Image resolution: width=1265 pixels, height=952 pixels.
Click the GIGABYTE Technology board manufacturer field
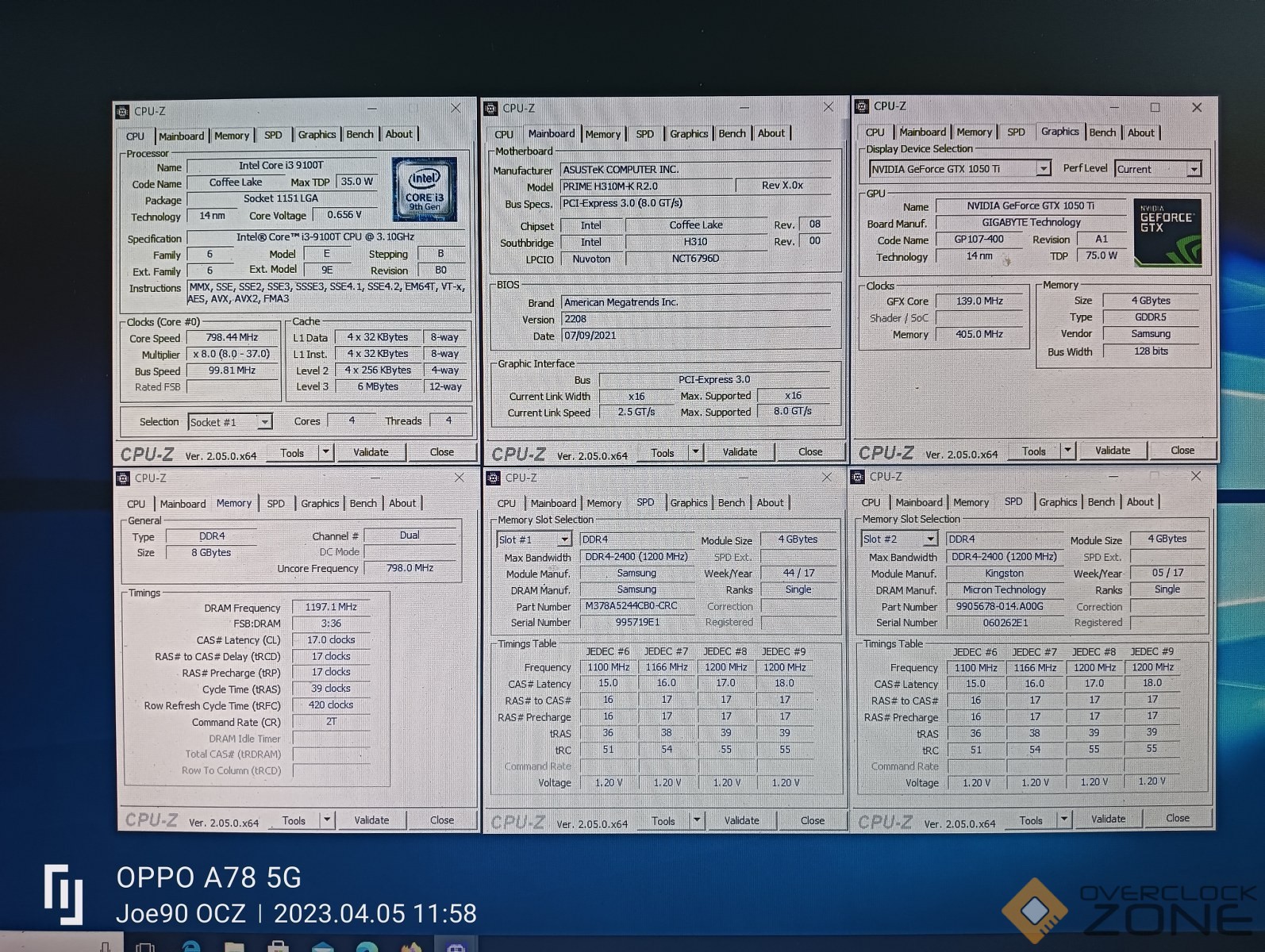[1031, 222]
